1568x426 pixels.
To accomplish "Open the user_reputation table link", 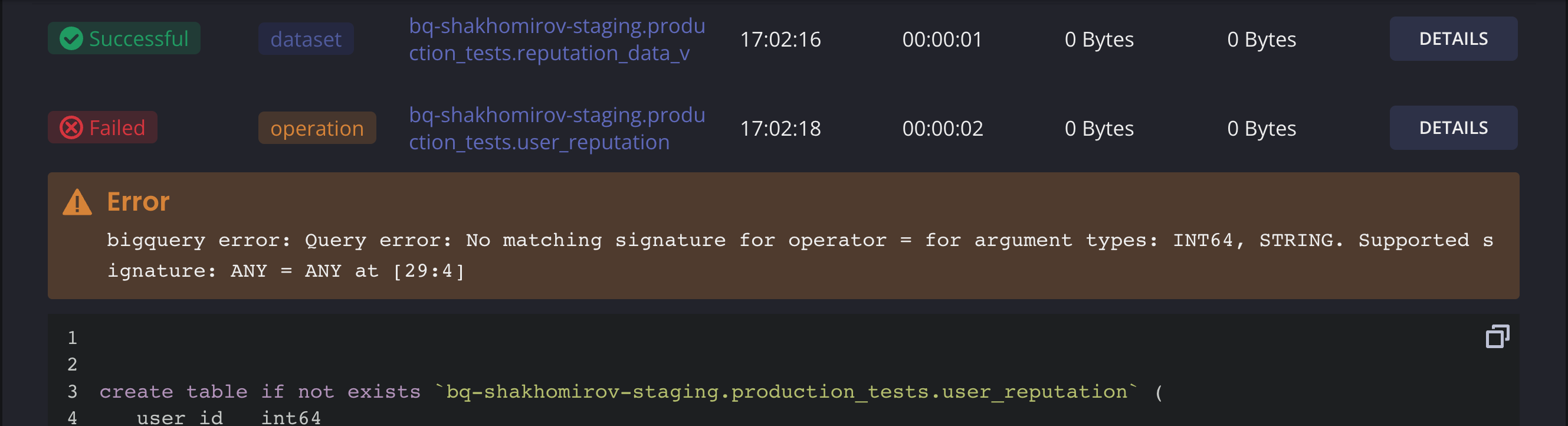I will pyautogui.click(x=557, y=128).
